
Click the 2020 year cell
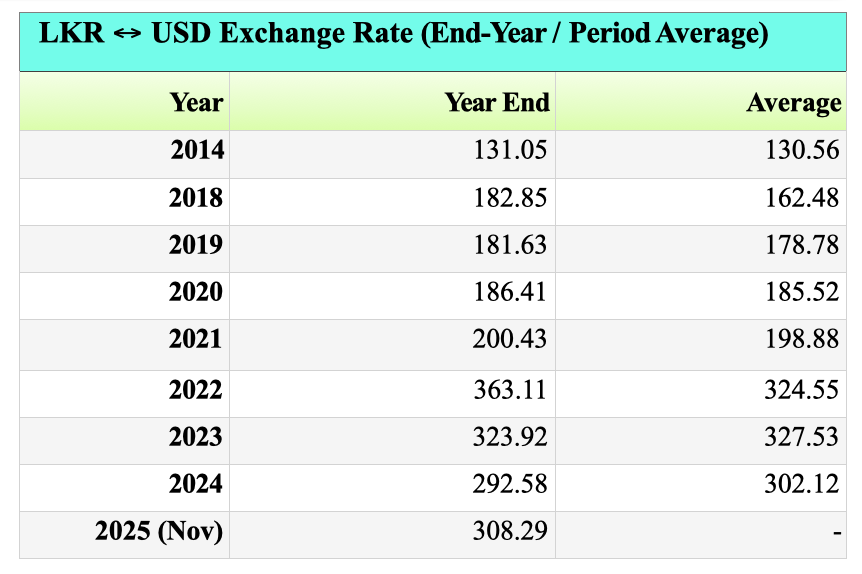[197, 292]
